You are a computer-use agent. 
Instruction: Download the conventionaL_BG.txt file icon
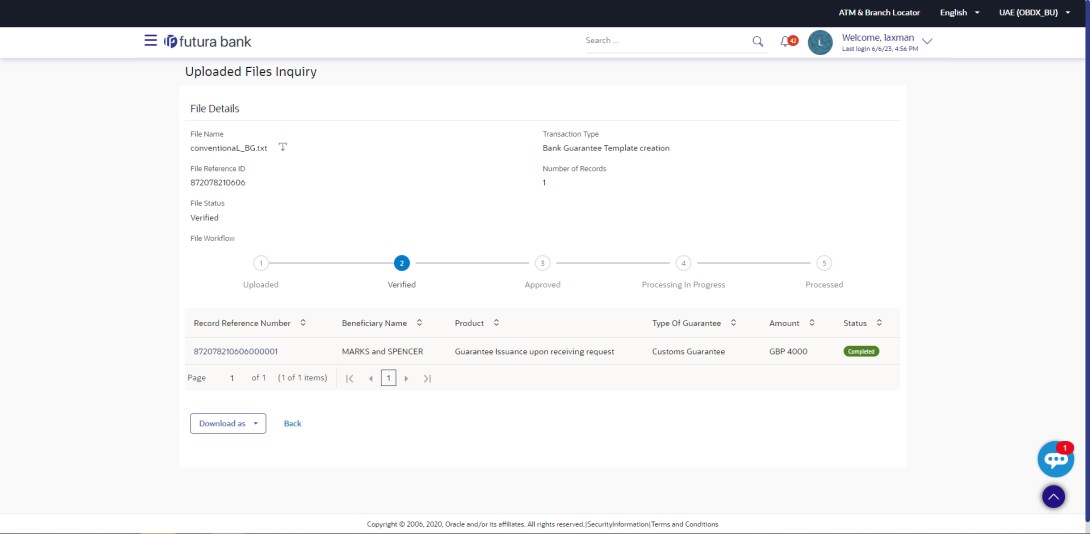tap(283, 147)
